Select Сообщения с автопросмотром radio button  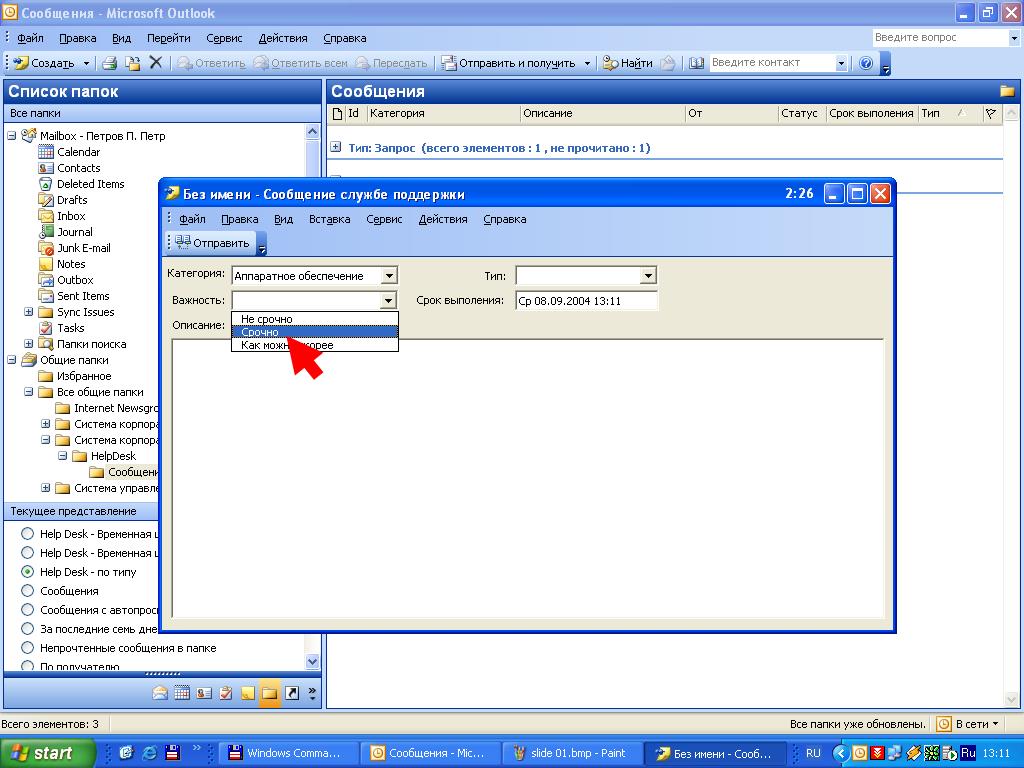coord(27,609)
